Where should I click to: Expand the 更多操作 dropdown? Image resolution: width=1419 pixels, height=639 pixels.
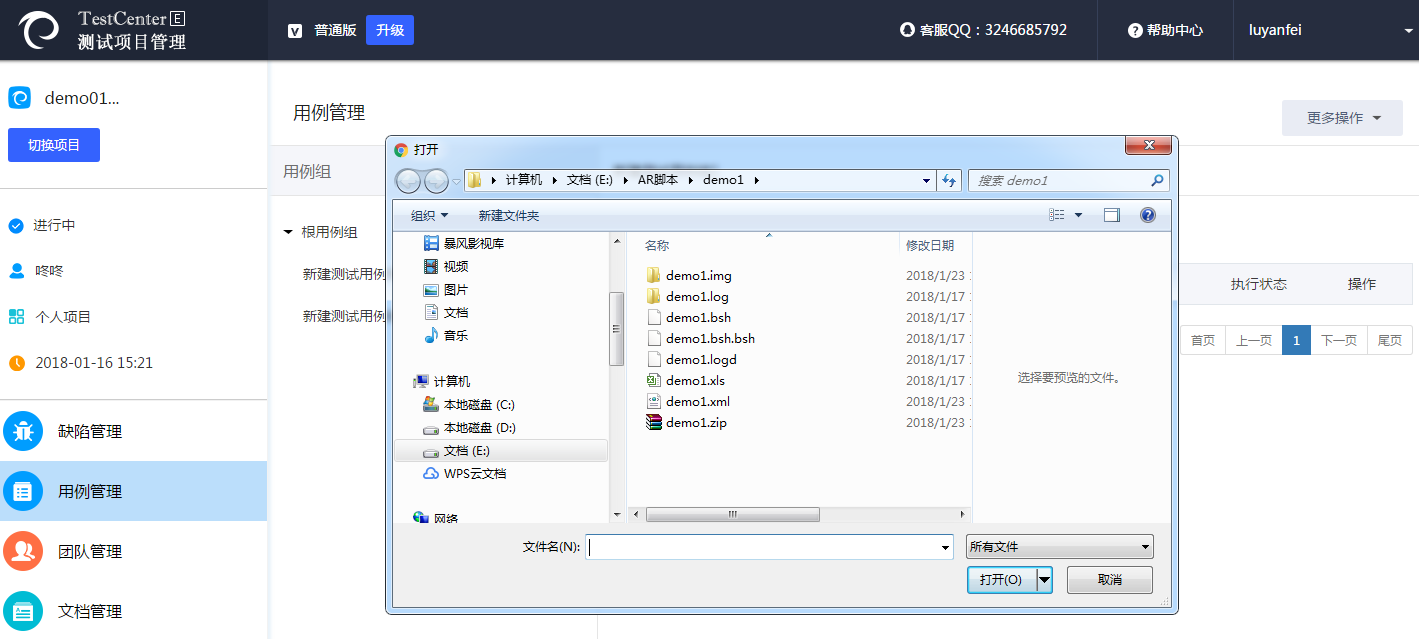click(x=1343, y=118)
